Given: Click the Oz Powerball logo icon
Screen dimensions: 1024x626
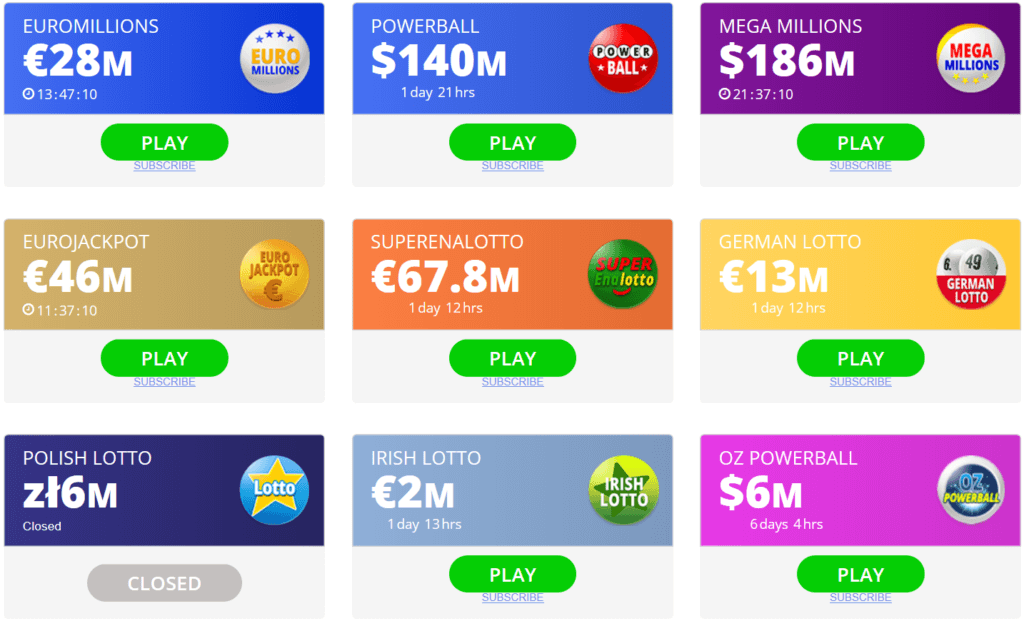Looking at the screenshot, I should (970, 490).
